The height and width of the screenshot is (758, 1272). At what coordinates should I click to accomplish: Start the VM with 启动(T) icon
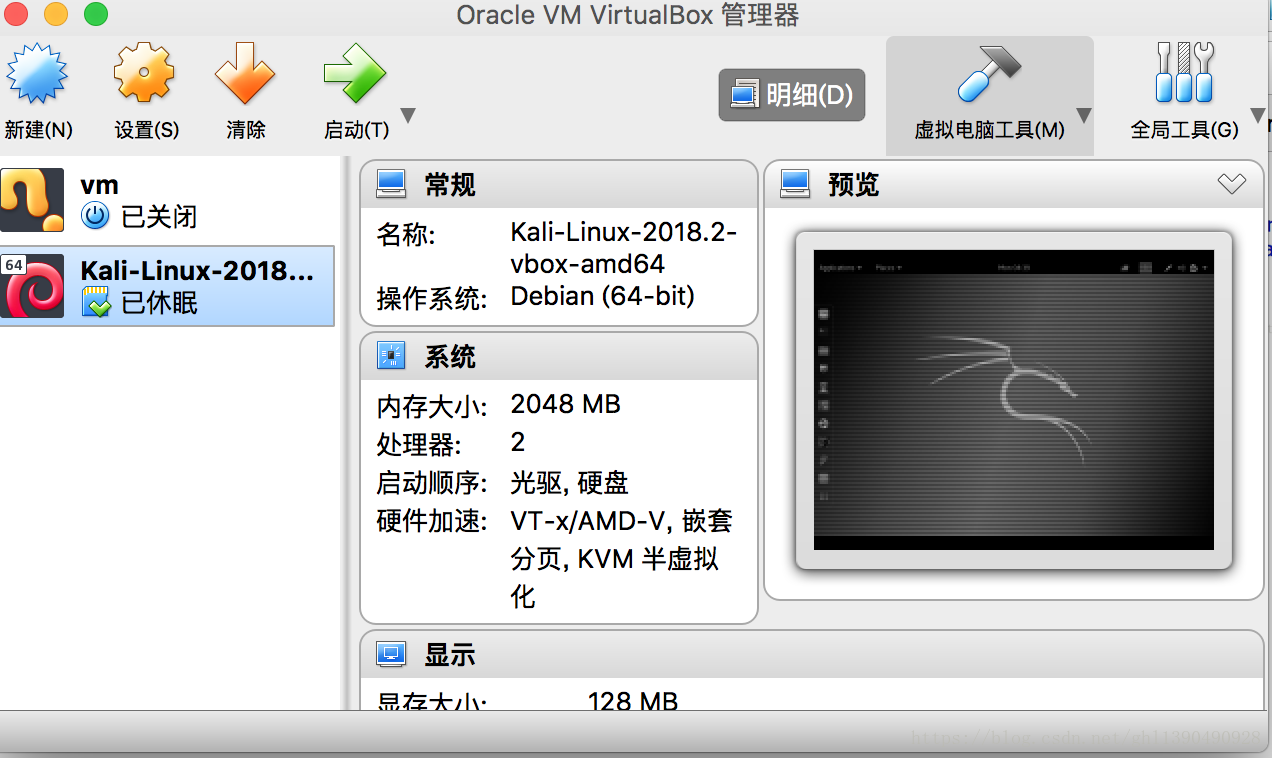[355, 75]
